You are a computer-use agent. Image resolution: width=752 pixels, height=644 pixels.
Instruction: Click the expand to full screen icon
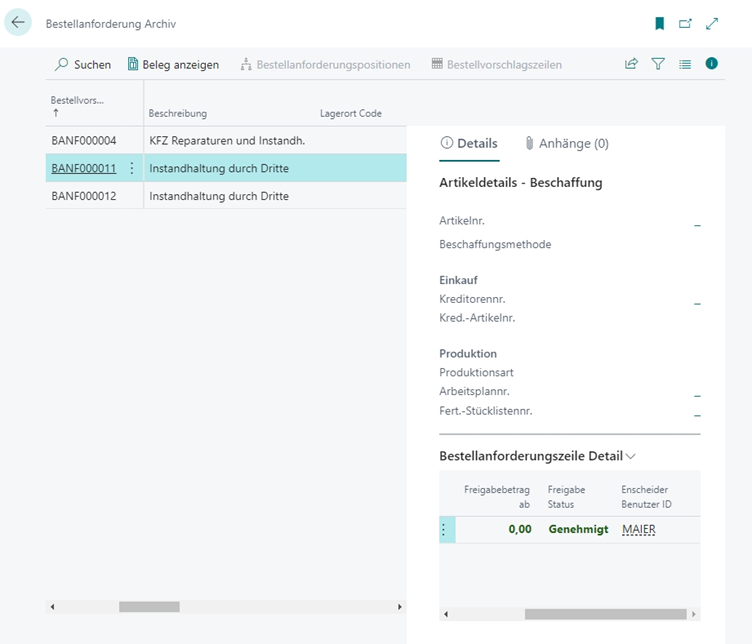tap(712, 23)
